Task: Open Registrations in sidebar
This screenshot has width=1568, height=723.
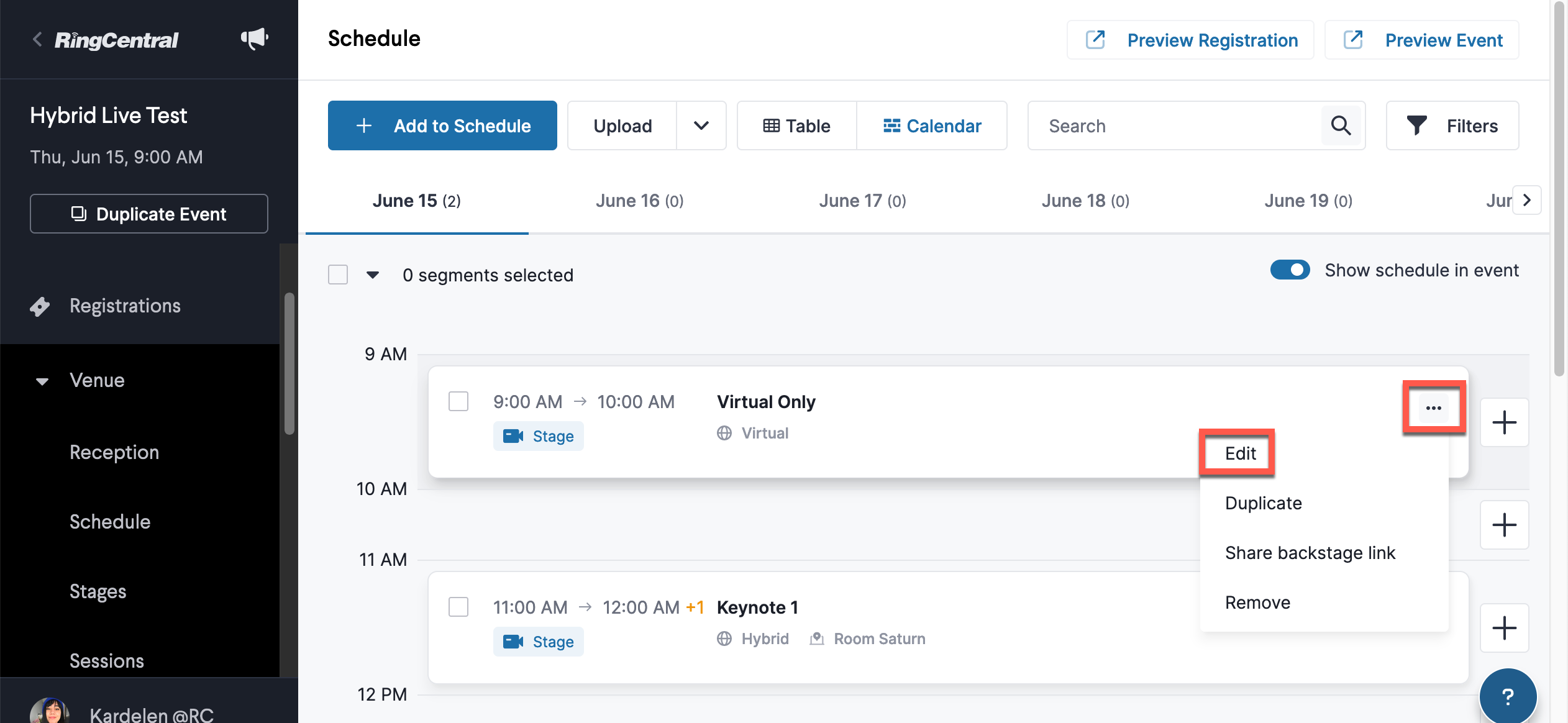Action: coord(125,306)
